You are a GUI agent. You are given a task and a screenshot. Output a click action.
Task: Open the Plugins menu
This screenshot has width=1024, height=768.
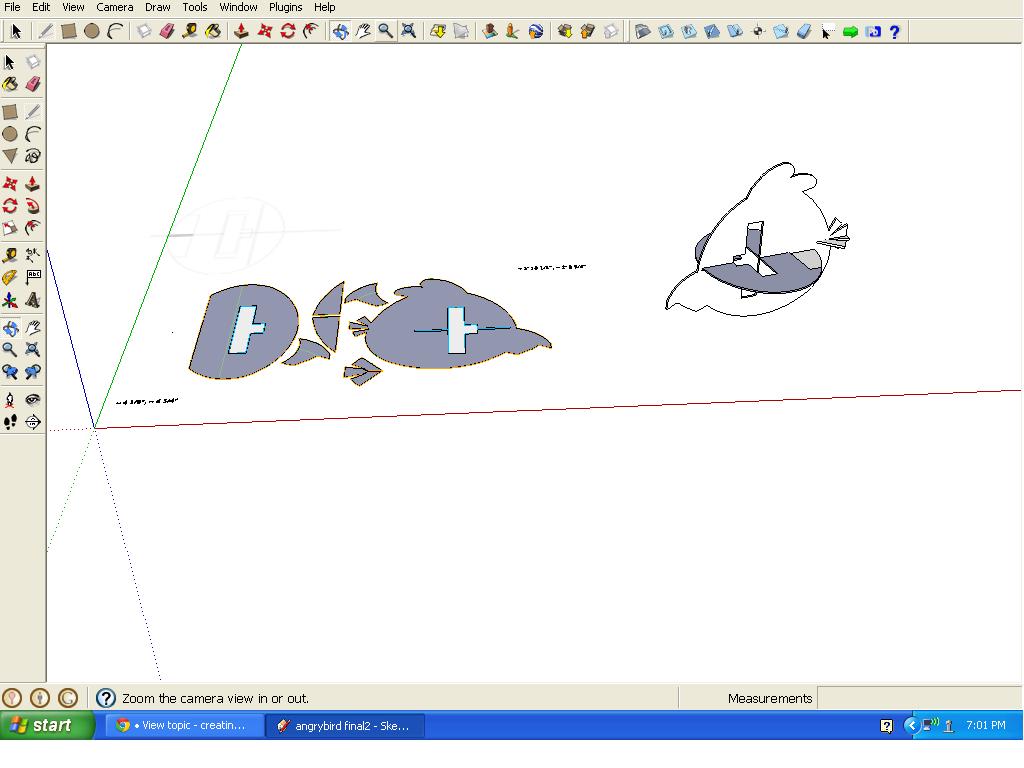click(x=285, y=7)
